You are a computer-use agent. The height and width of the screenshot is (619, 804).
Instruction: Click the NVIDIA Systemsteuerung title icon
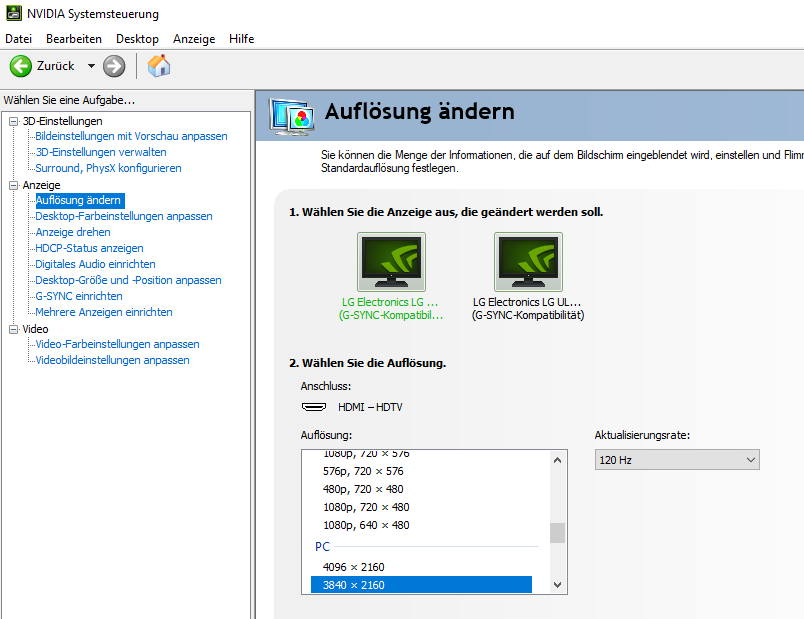pos(14,13)
